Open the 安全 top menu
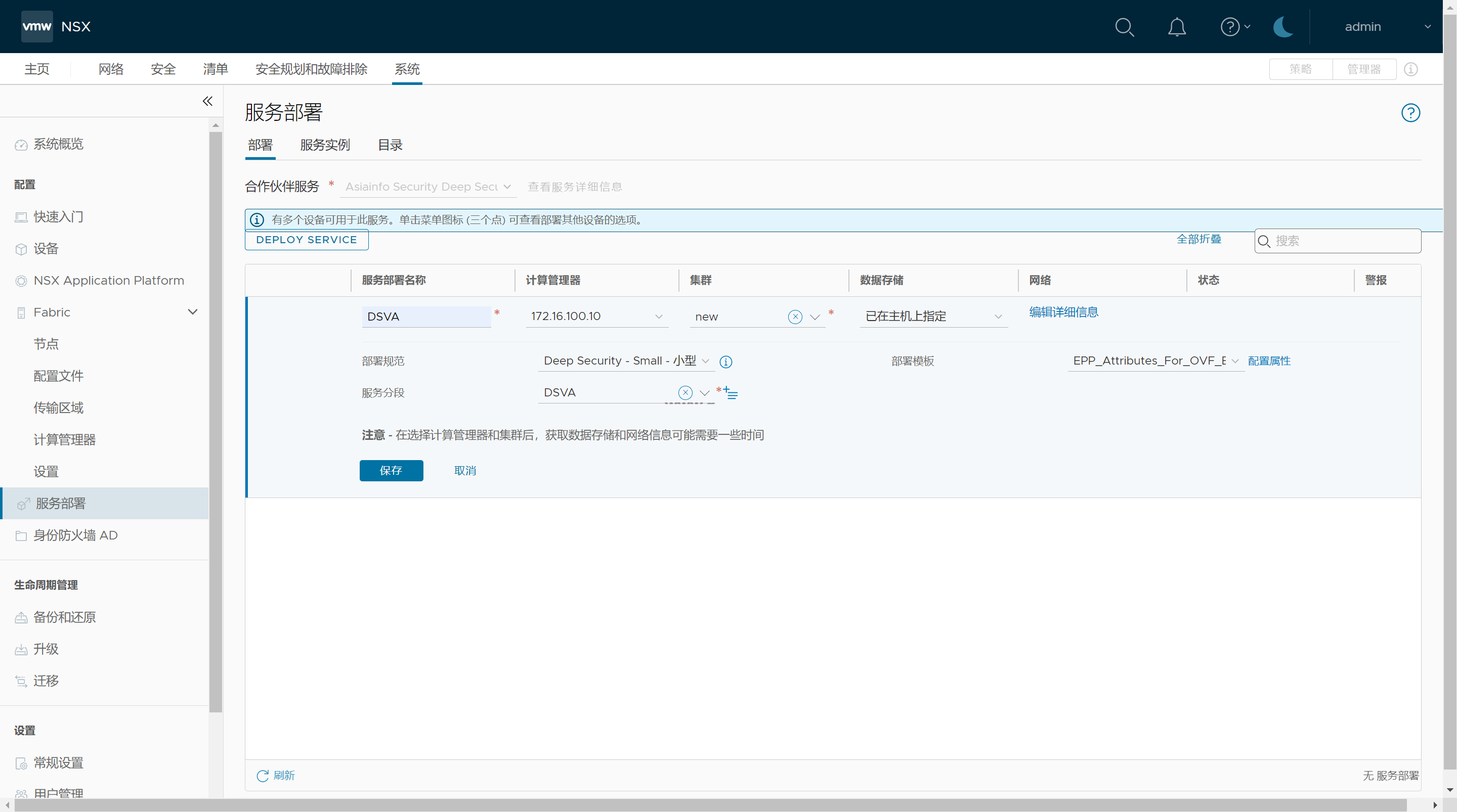The image size is (1457, 812). (x=163, y=69)
